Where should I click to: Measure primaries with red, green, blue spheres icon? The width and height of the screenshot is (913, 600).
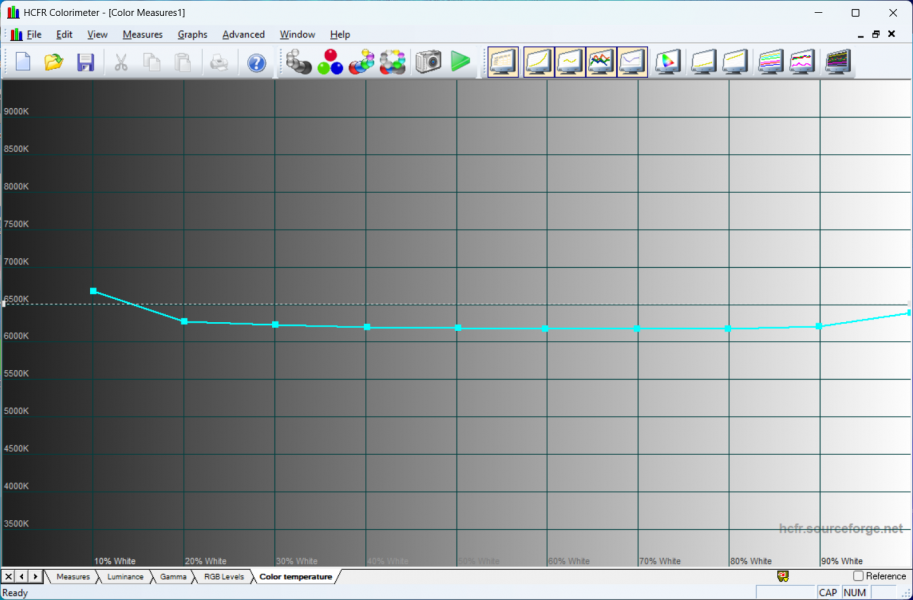(x=330, y=62)
